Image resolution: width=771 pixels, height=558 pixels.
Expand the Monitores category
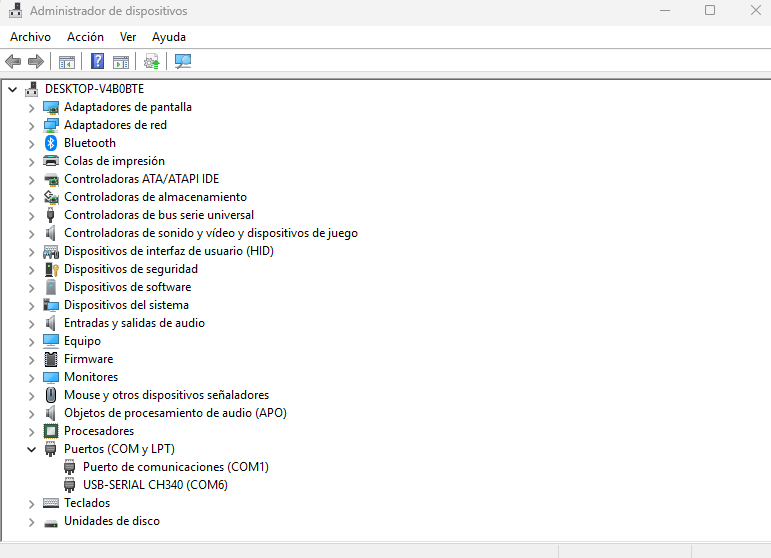[31, 378]
